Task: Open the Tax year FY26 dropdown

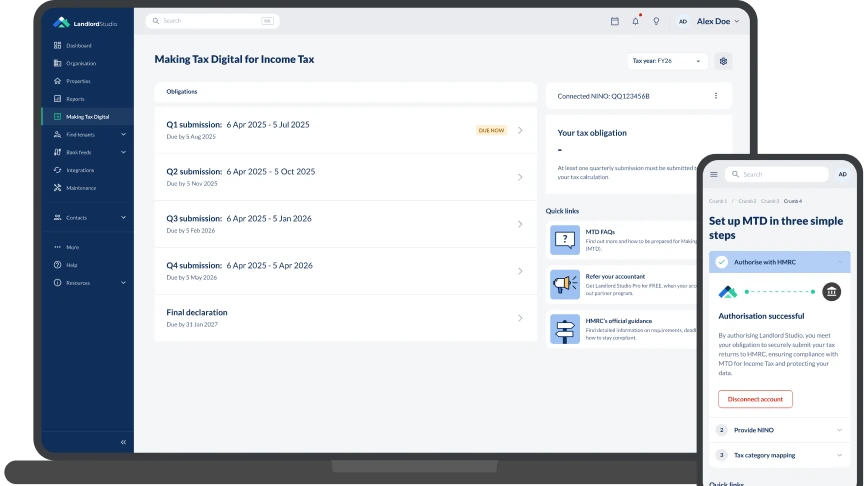Action: click(x=667, y=61)
